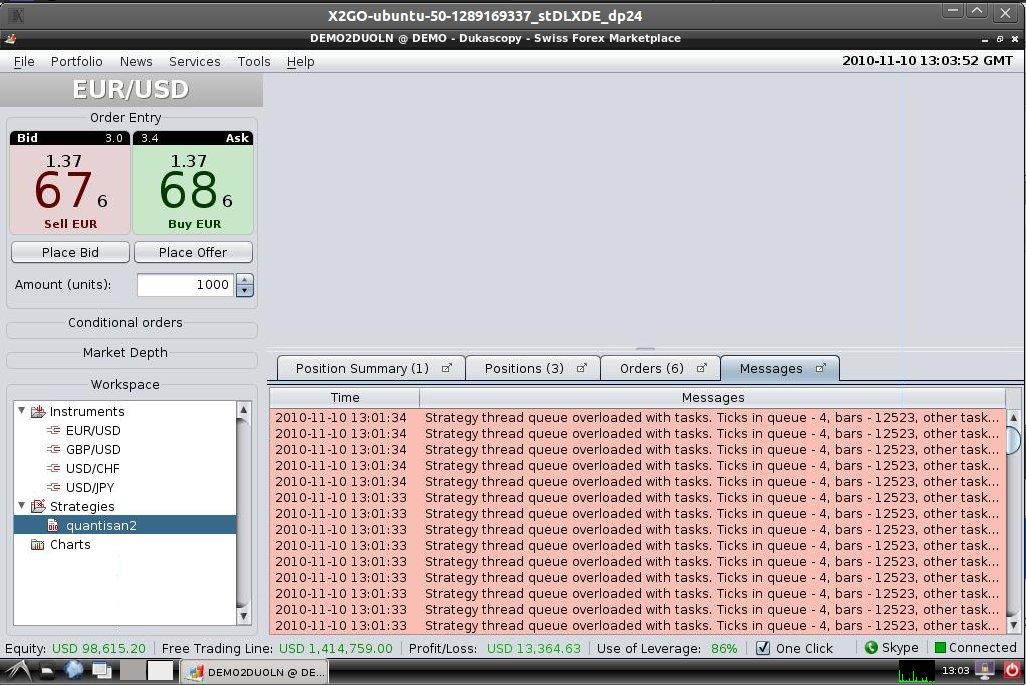Click the red power icon in taskbar

tap(1012, 670)
